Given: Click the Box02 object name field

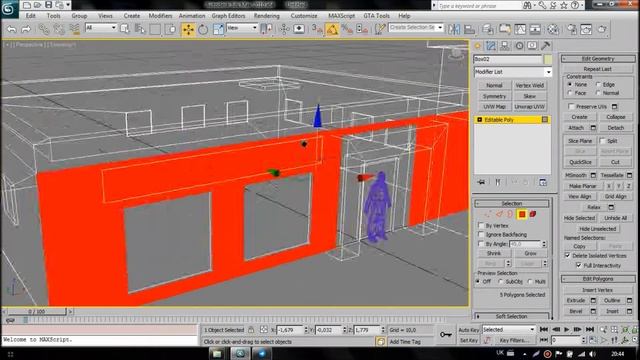Looking at the screenshot, I should pos(508,59).
